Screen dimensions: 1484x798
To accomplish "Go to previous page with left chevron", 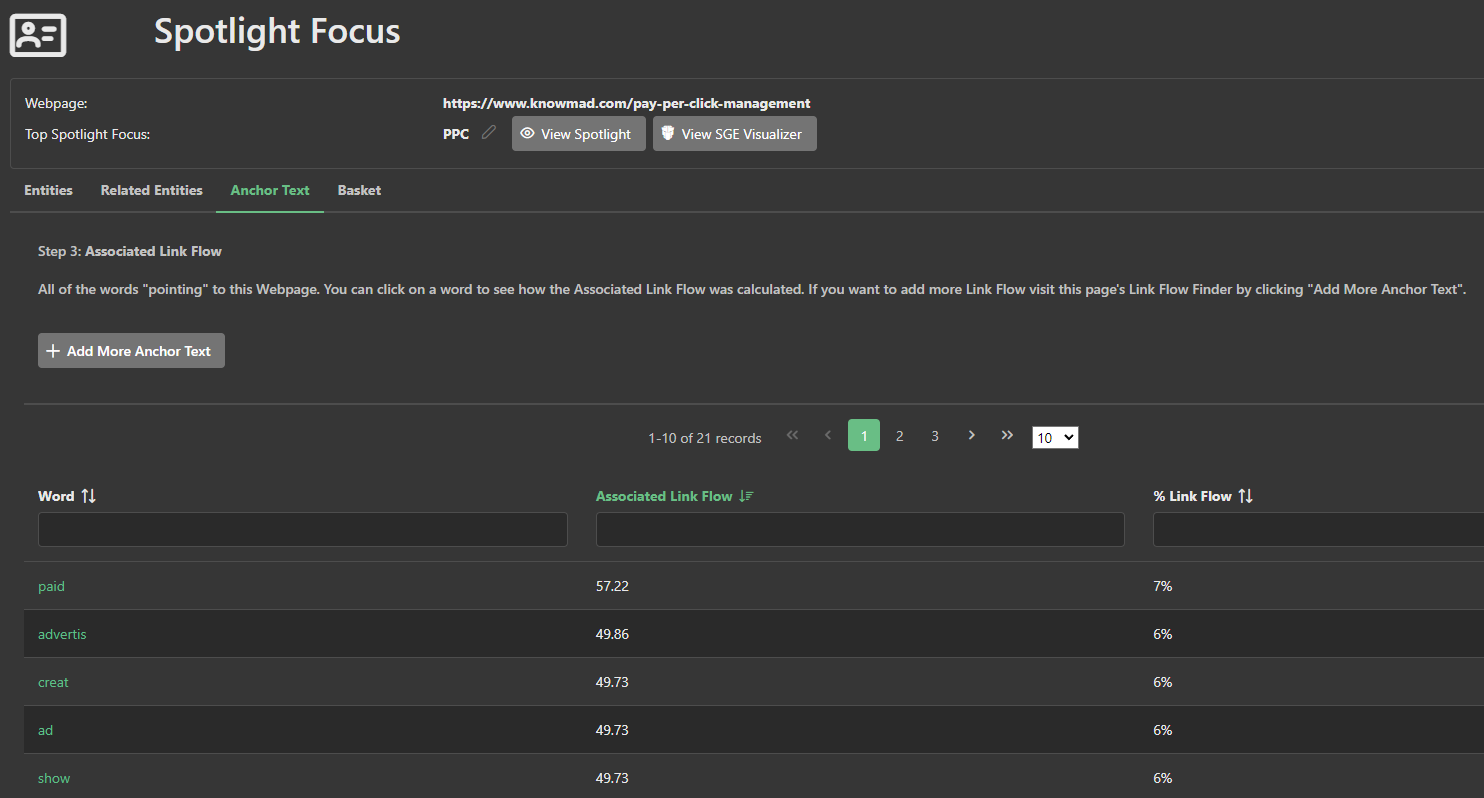I will [828, 436].
